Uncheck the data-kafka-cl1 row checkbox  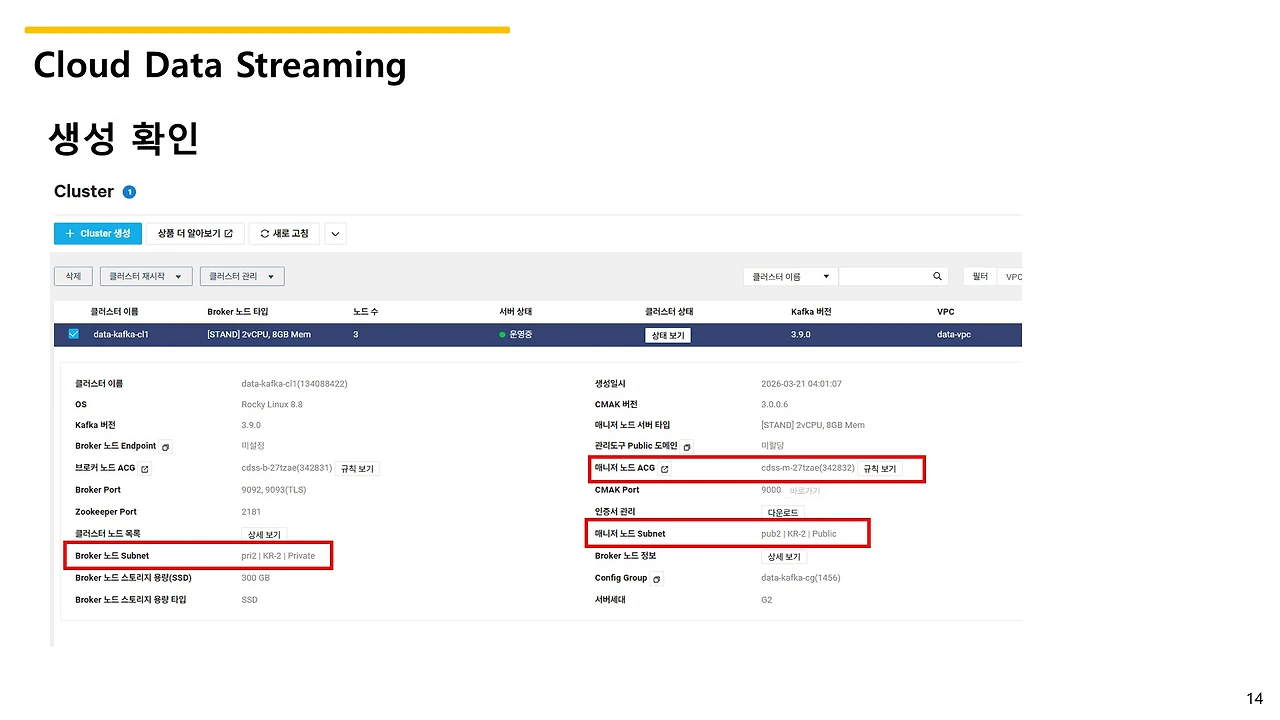(73, 334)
